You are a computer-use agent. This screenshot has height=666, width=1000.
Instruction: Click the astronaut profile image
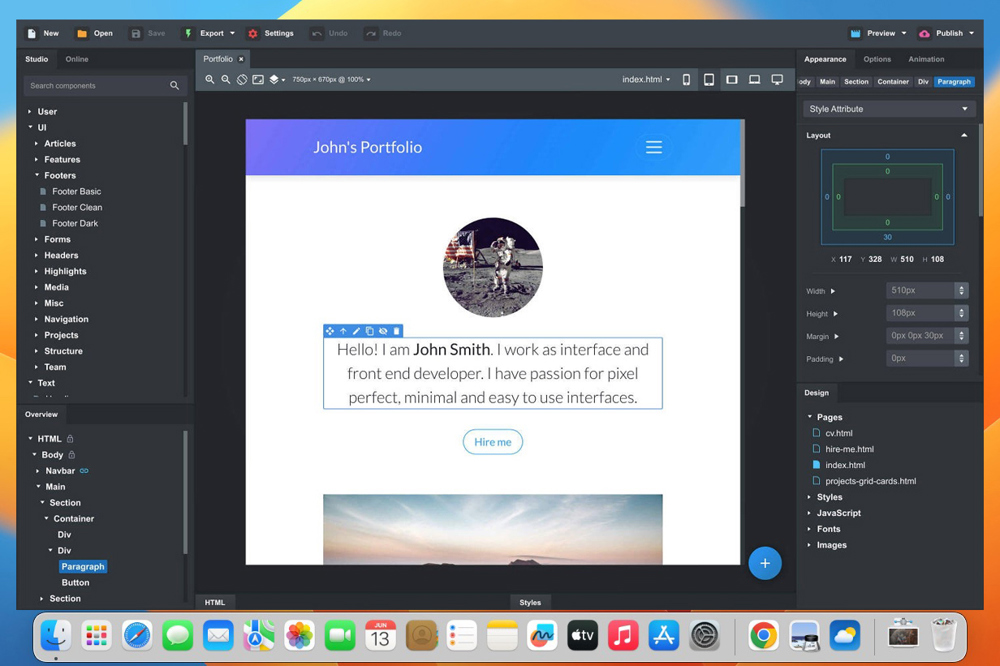coord(492,267)
